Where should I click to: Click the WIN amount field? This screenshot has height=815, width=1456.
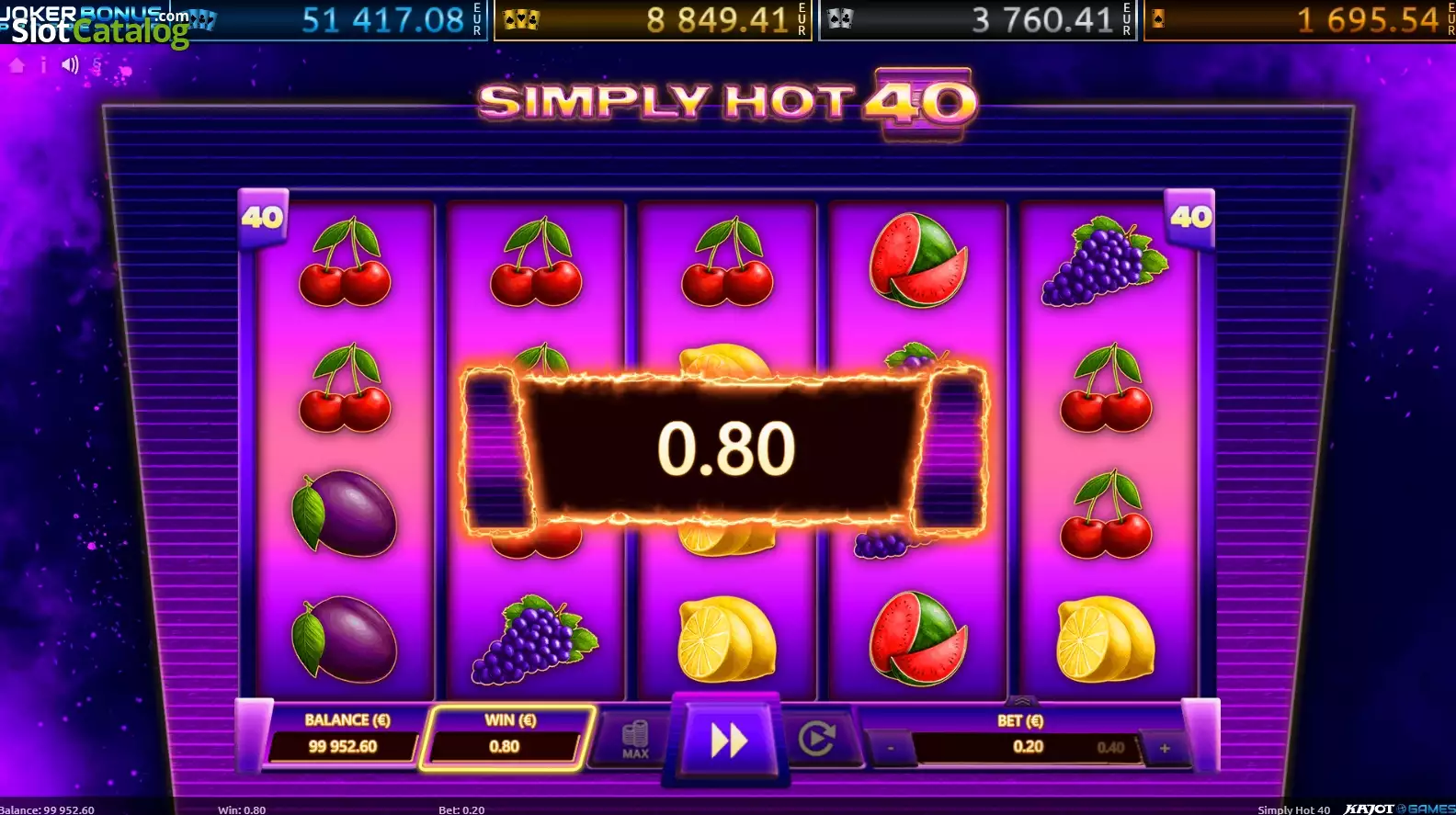(x=504, y=746)
